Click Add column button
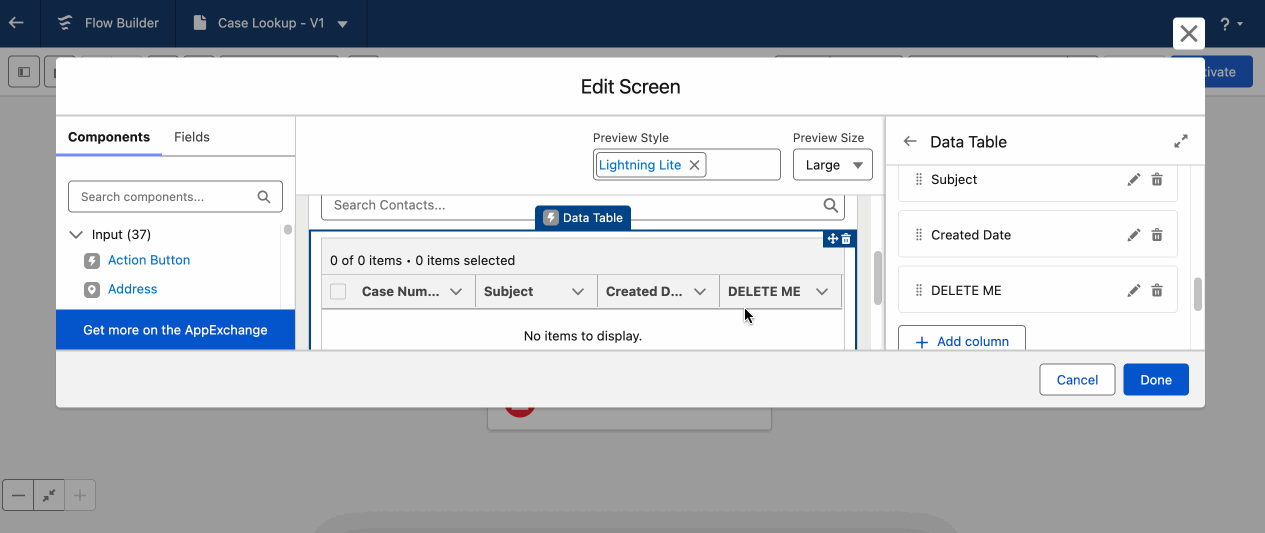Screen dimensions: 1265x533 pos(962,340)
